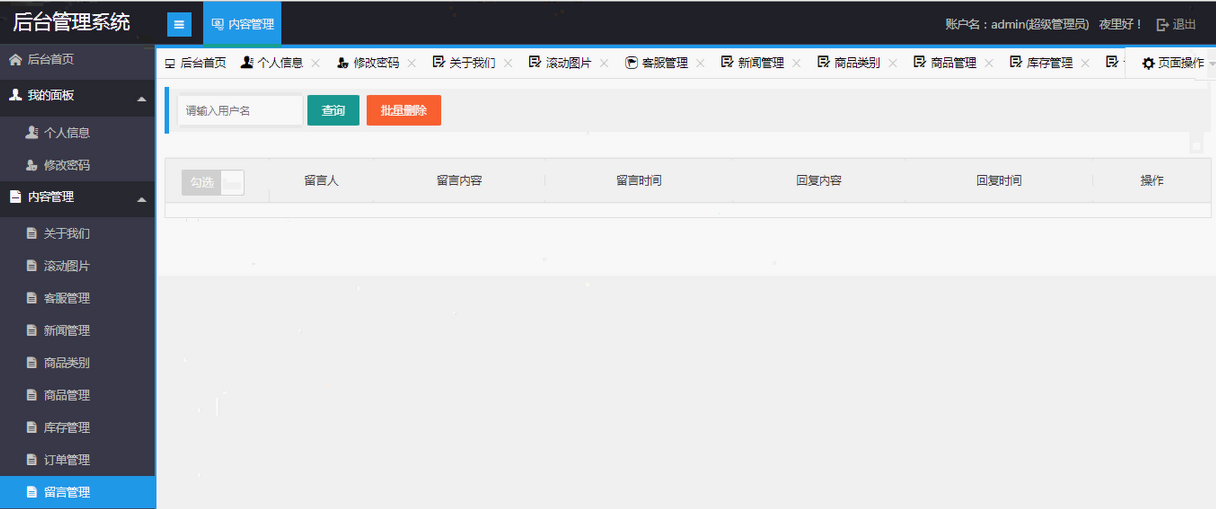Click the logout icon next to 退出
1216x509 pixels.
pos(1162,25)
